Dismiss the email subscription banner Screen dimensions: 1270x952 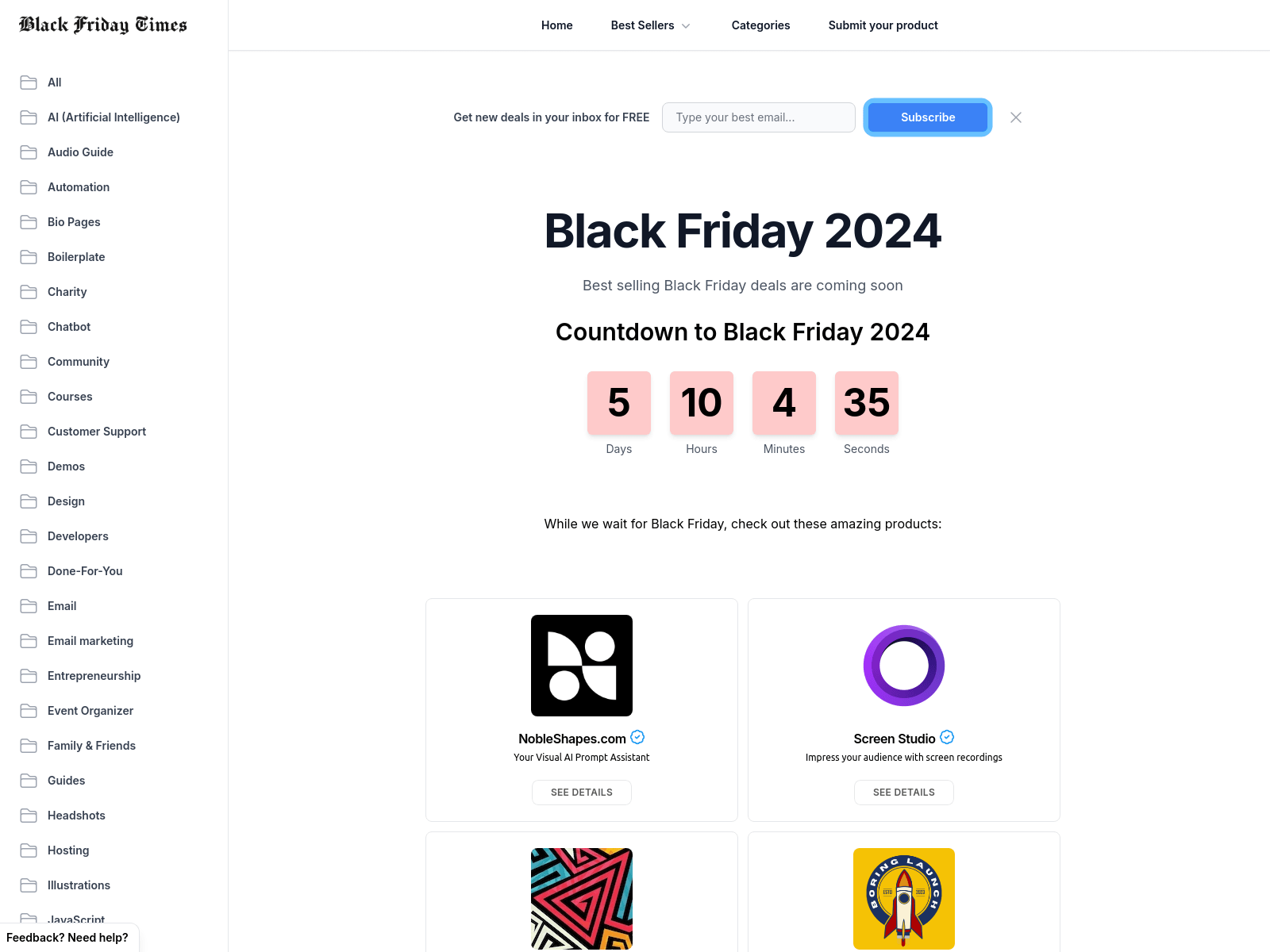click(1016, 117)
